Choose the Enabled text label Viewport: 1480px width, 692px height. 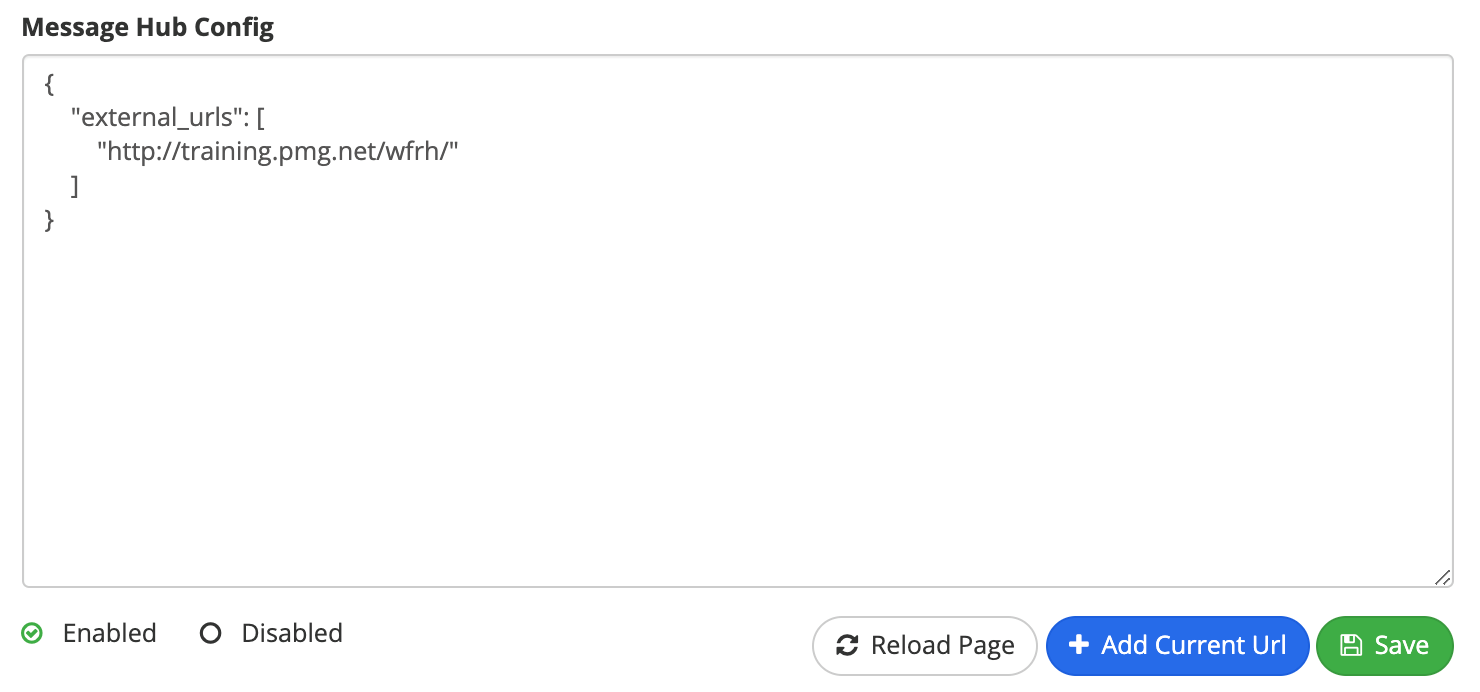pos(109,633)
